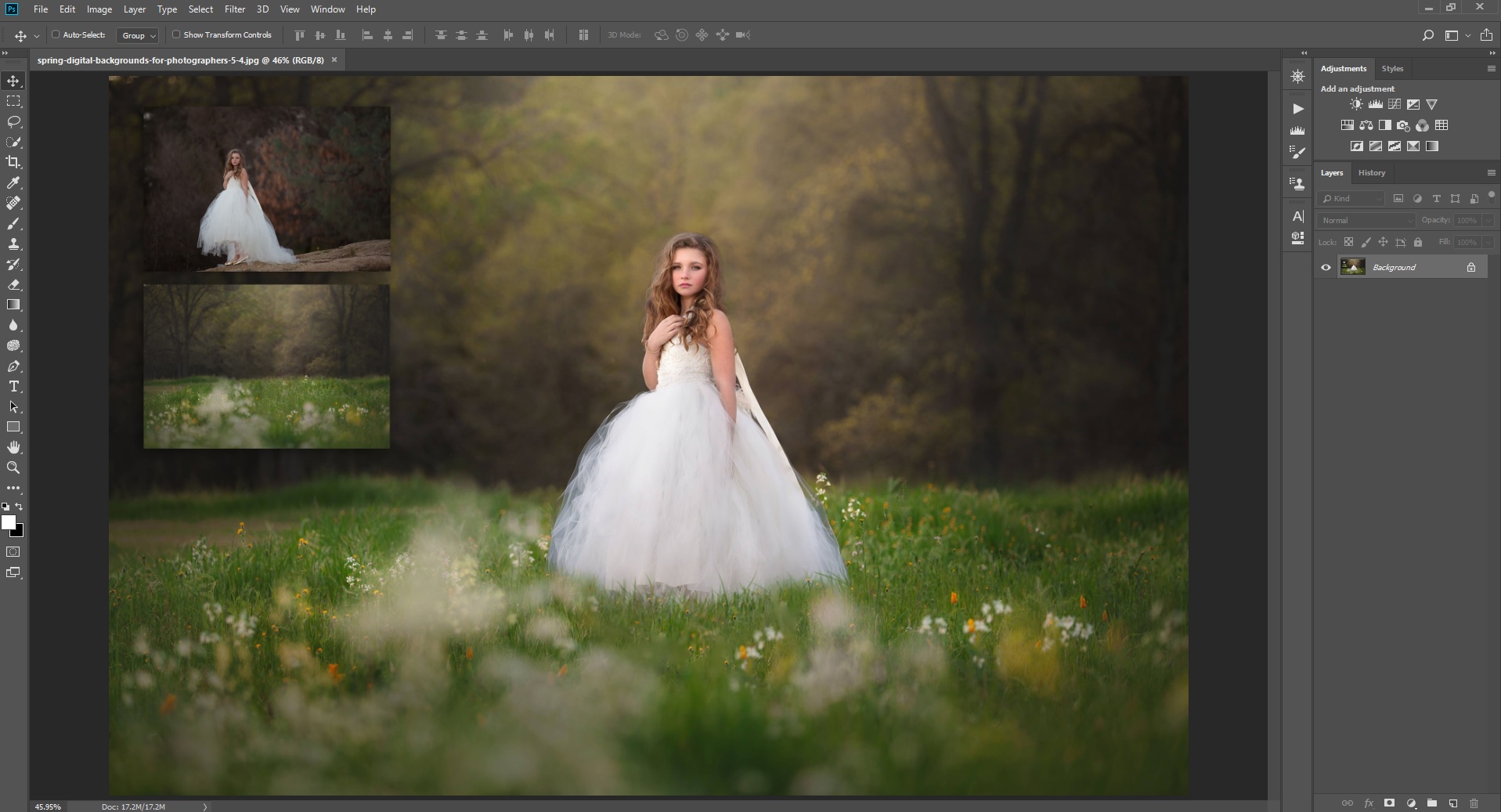Select the Gradient tool
The width and height of the screenshot is (1501, 812).
tap(13, 305)
